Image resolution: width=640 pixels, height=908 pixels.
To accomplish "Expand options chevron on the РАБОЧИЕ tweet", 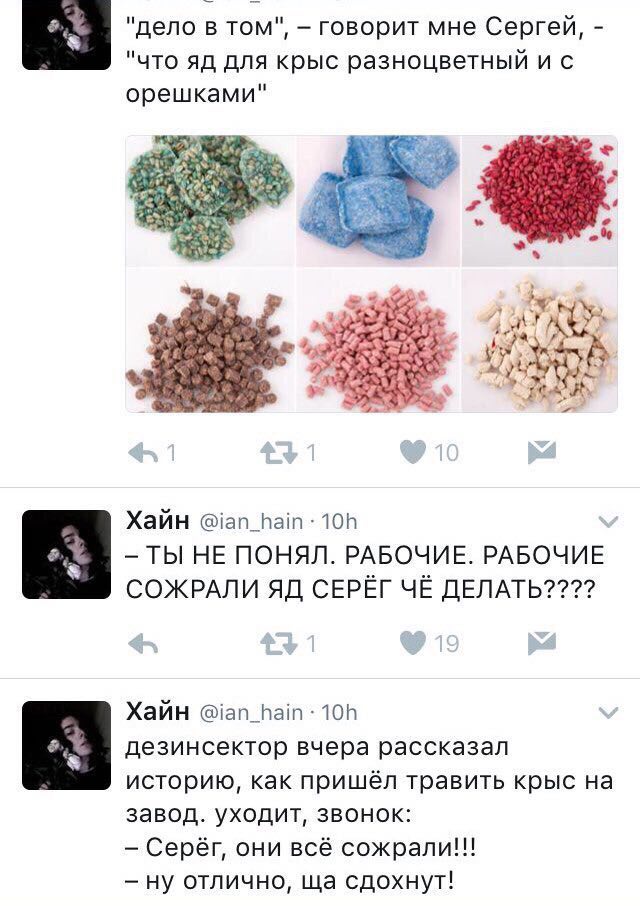I will [x=608, y=522].
